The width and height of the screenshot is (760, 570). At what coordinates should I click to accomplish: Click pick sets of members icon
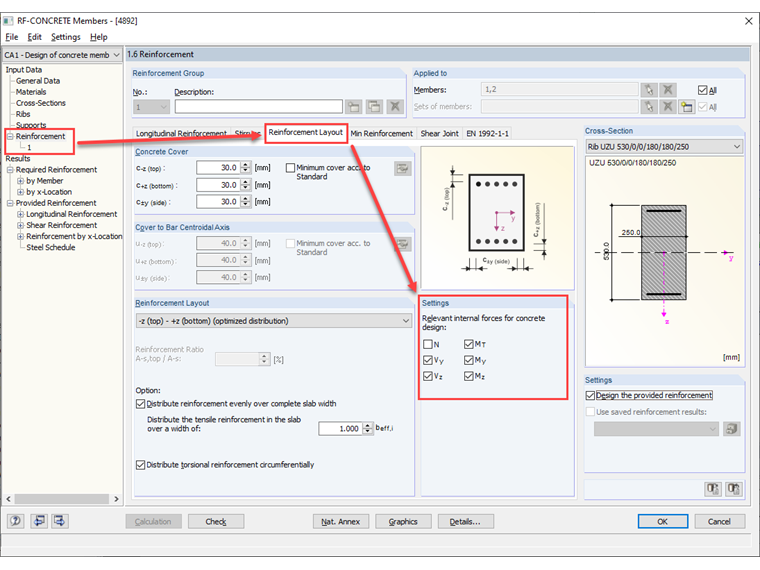tap(649, 106)
